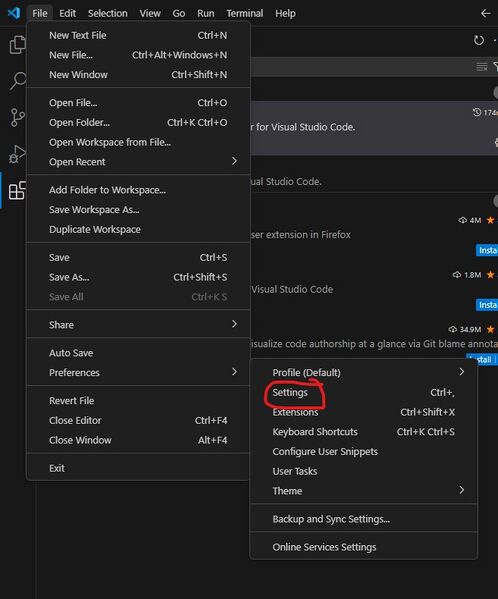Click the 'extension in Firefox' description text
This screenshot has width=498, height=599.
tap(300, 235)
